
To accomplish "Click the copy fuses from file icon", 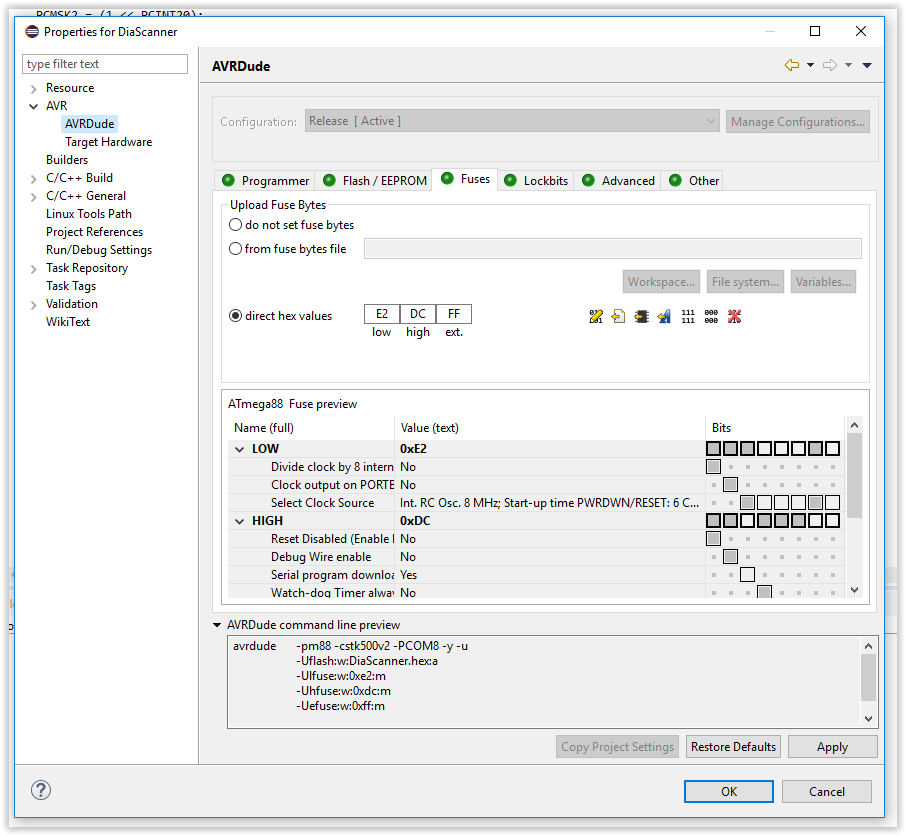I will point(618,316).
